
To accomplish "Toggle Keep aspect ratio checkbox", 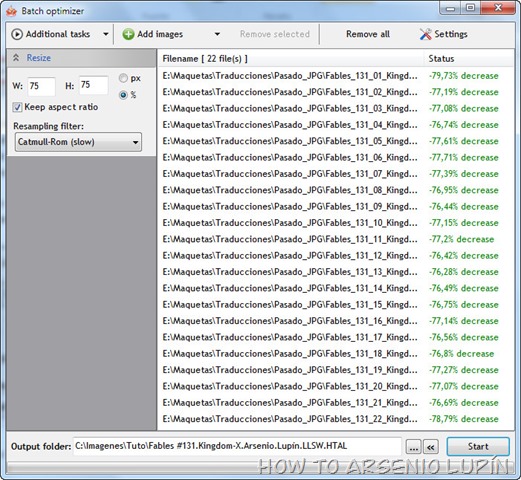I will click(x=17, y=107).
